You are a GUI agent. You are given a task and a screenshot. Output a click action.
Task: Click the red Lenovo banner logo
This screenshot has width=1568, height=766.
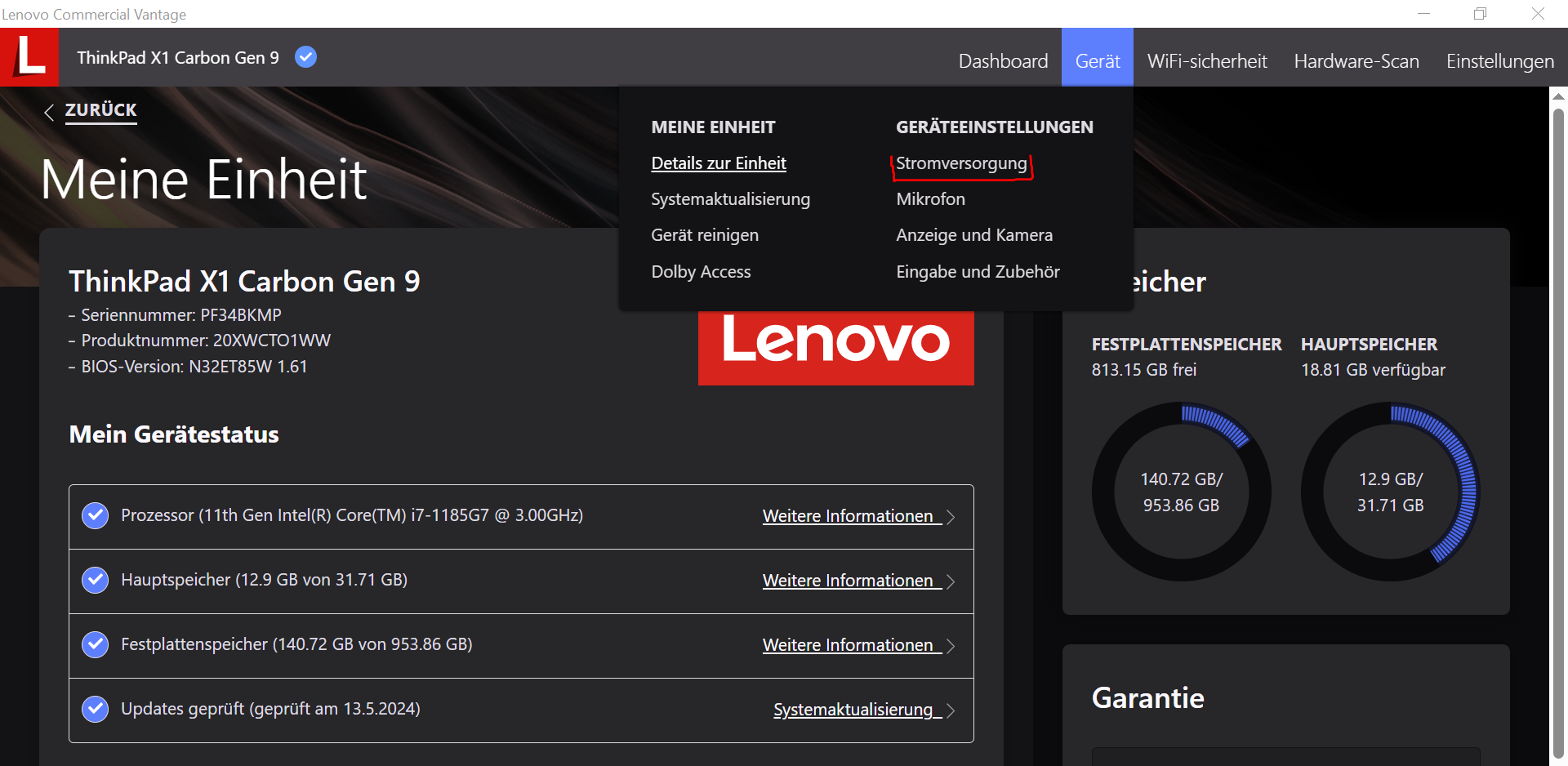coord(835,349)
